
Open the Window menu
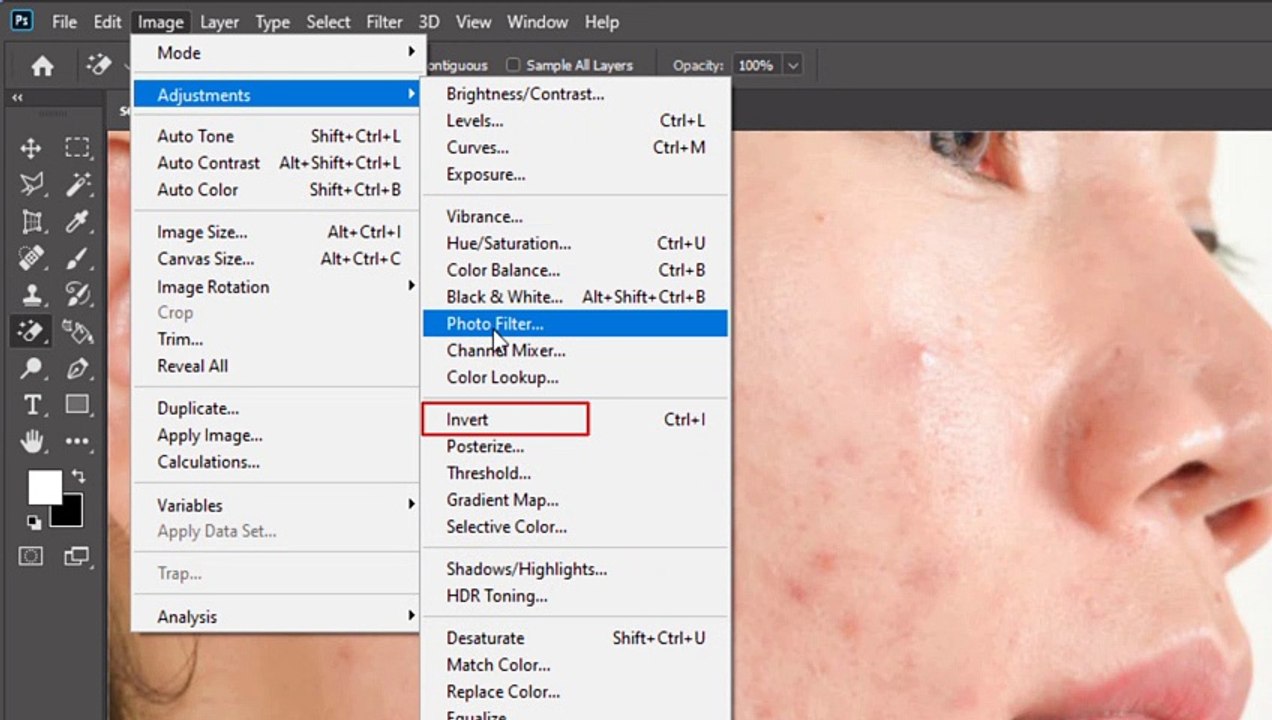(x=539, y=22)
